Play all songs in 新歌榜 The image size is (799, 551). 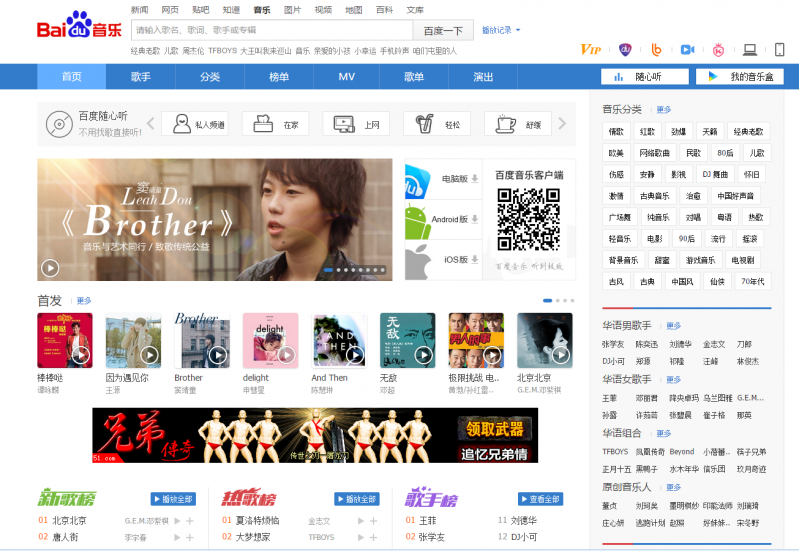point(173,499)
